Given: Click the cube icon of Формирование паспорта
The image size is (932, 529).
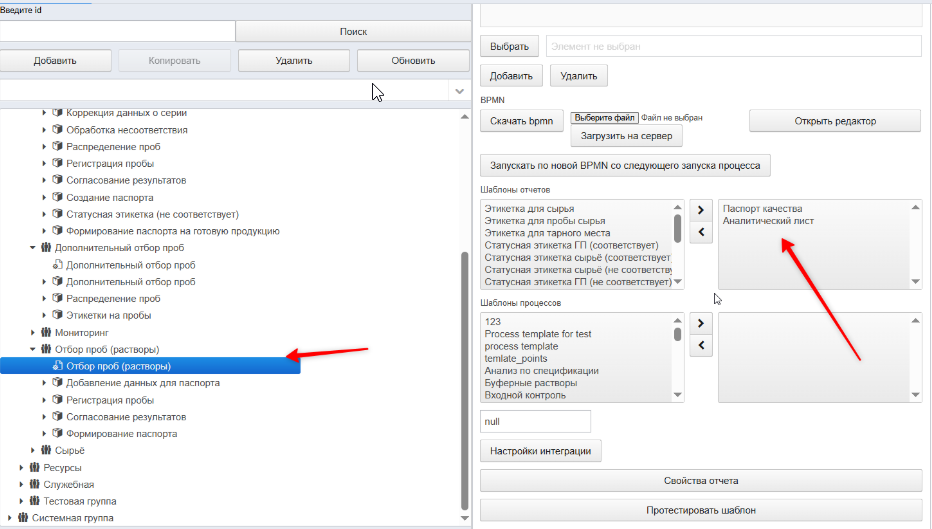Looking at the screenshot, I should tap(57, 433).
